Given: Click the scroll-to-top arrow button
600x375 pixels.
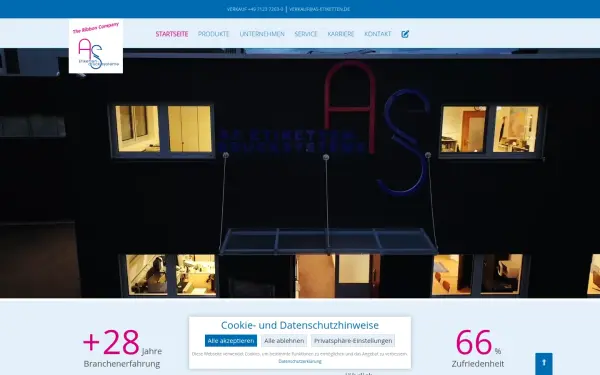Looking at the screenshot, I should coord(544,364).
